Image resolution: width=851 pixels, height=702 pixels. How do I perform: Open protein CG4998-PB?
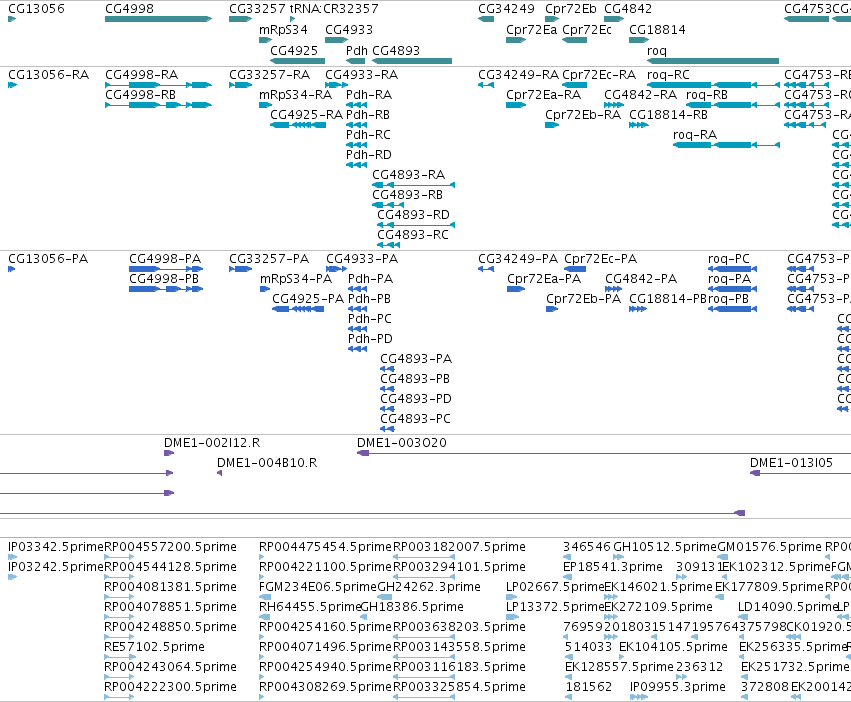164,279
